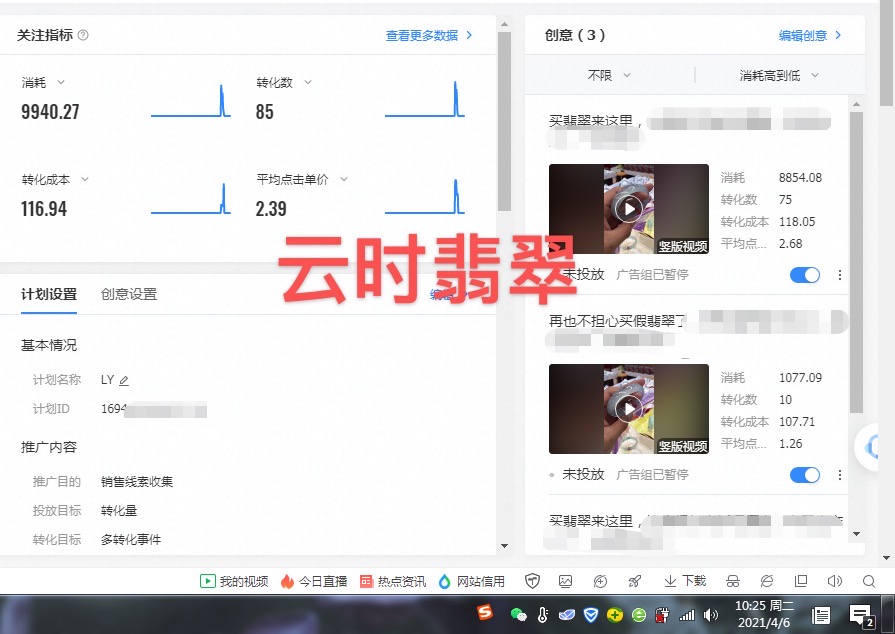895x634 pixels.
Task: Click the creative list scrollbar up arrow
Action: pyautogui.click(x=856, y=104)
